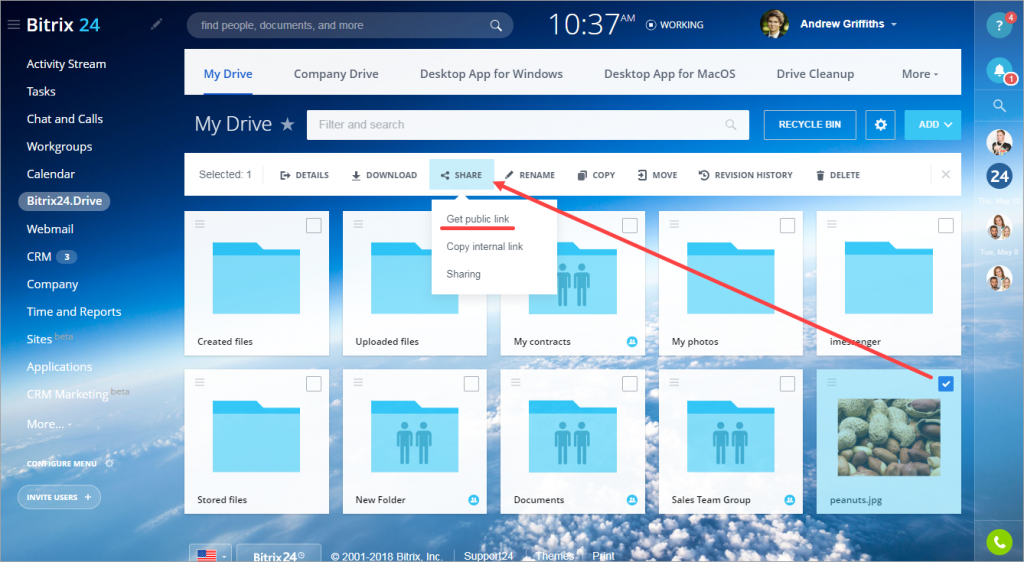Open CRM in sidebar
The height and width of the screenshot is (562, 1024).
tap(39, 257)
